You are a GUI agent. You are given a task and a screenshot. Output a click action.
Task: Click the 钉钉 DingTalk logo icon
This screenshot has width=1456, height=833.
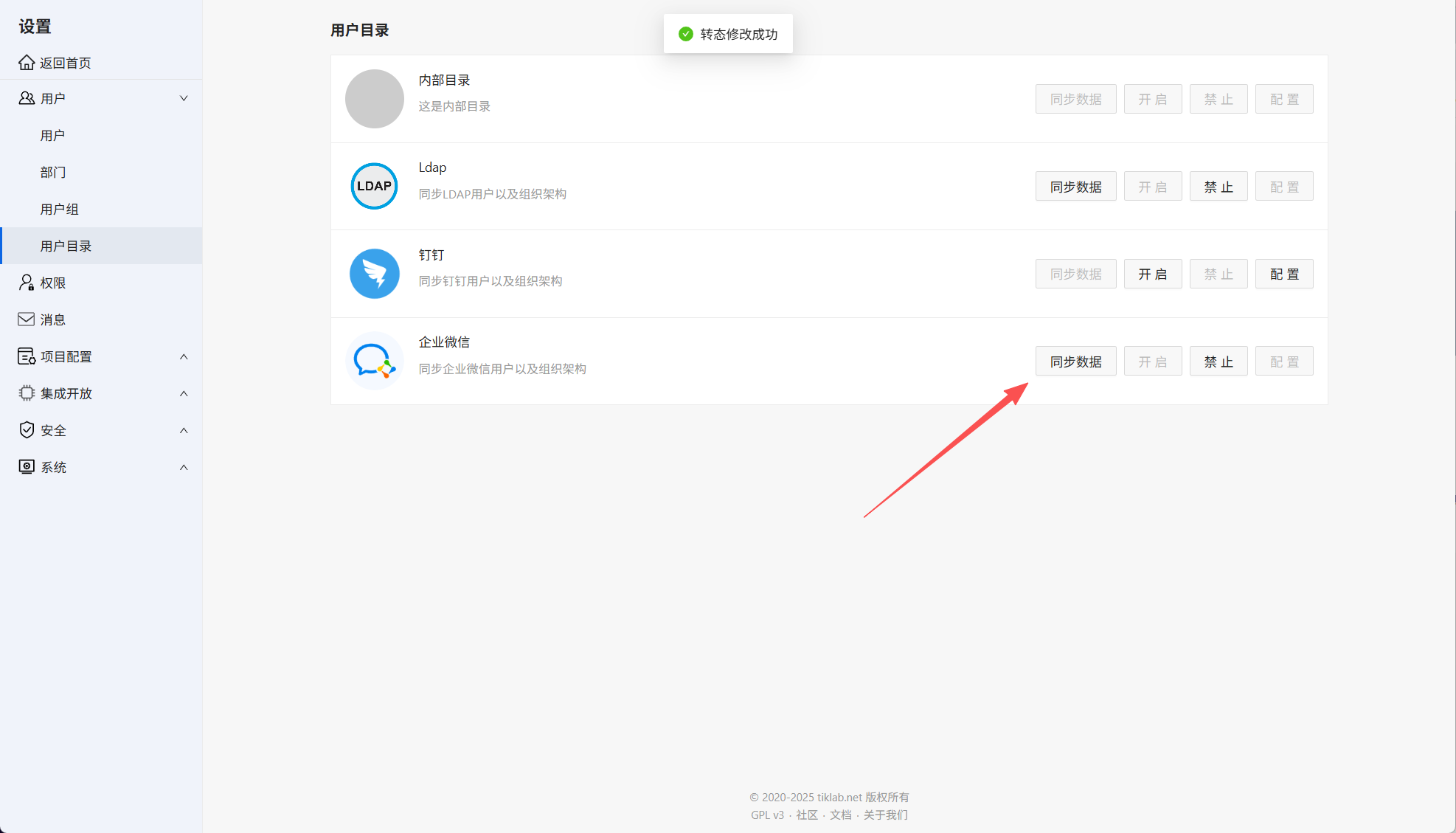point(374,274)
